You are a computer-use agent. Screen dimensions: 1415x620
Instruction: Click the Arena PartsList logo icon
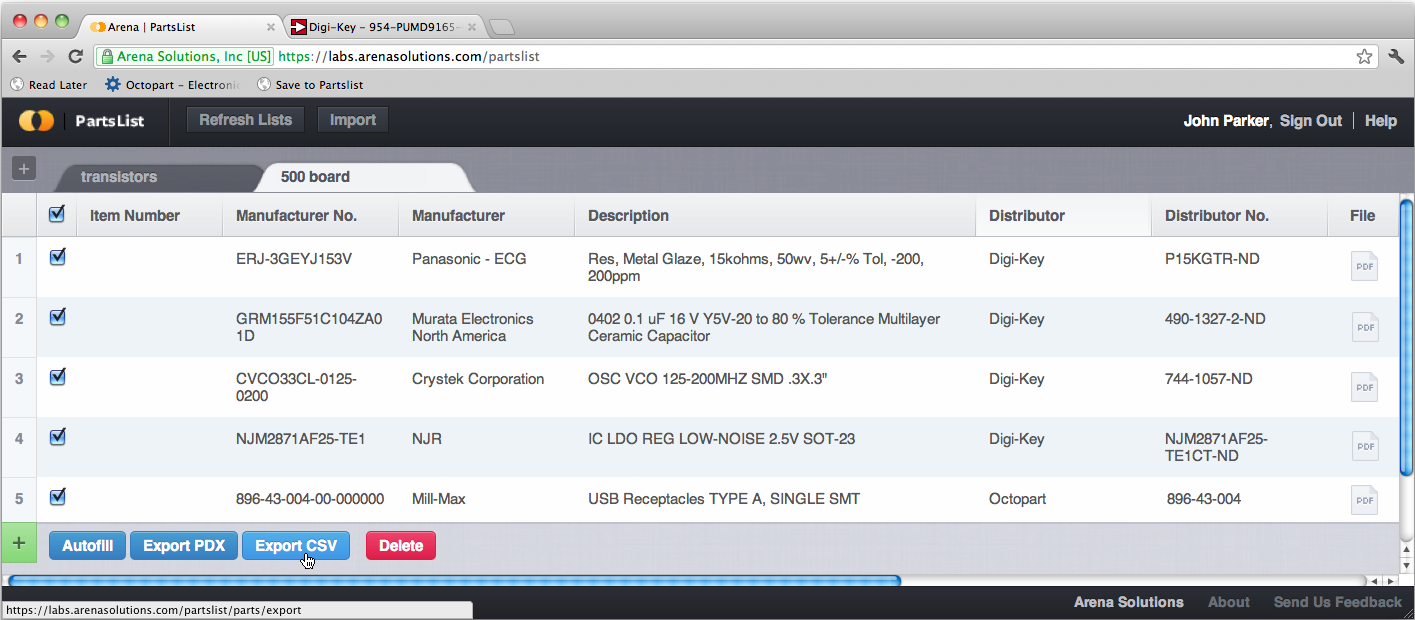click(x=36, y=120)
